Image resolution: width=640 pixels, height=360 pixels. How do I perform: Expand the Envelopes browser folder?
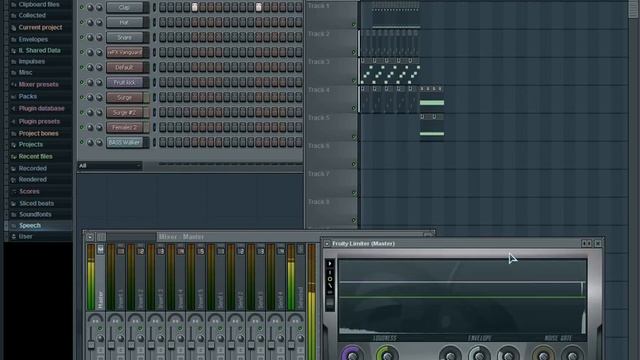(33, 40)
